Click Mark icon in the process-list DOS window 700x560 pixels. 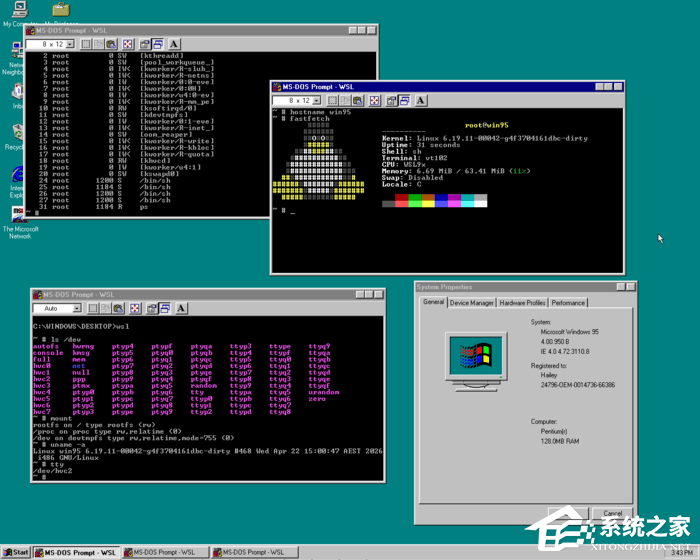tap(86, 44)
